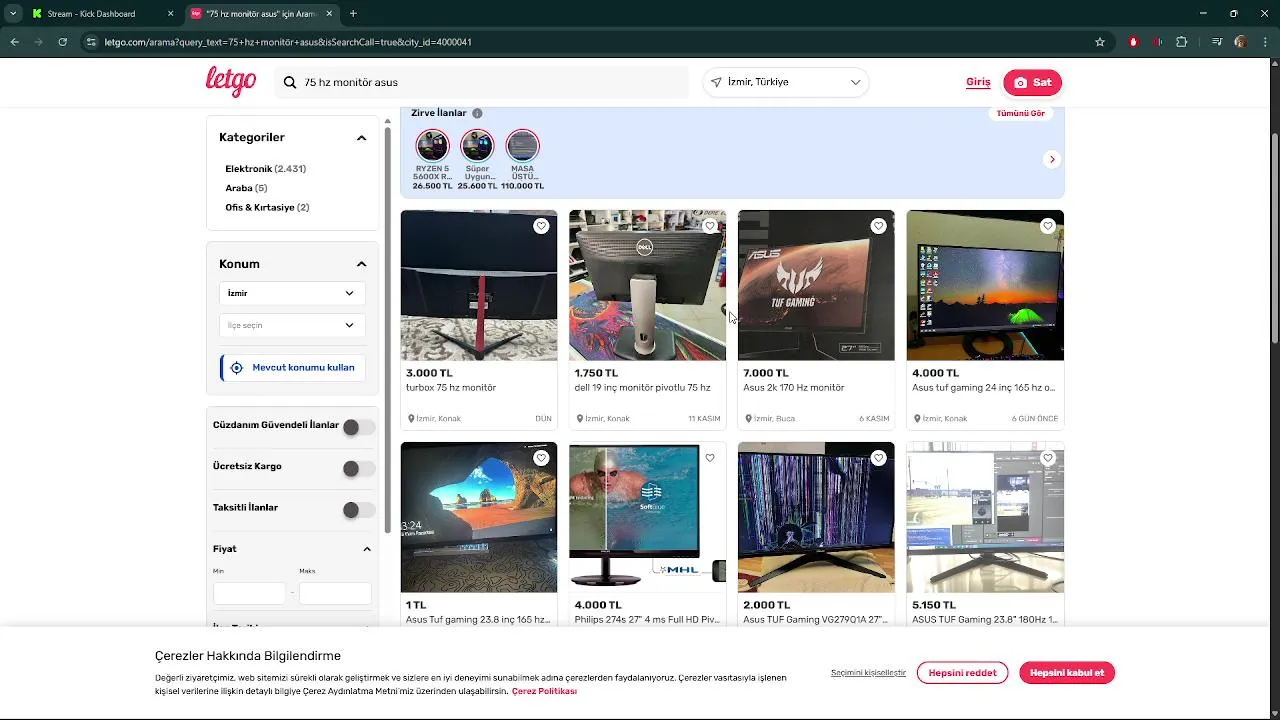Toggle Ücretsiz Kargo switch

pos(358,468)
